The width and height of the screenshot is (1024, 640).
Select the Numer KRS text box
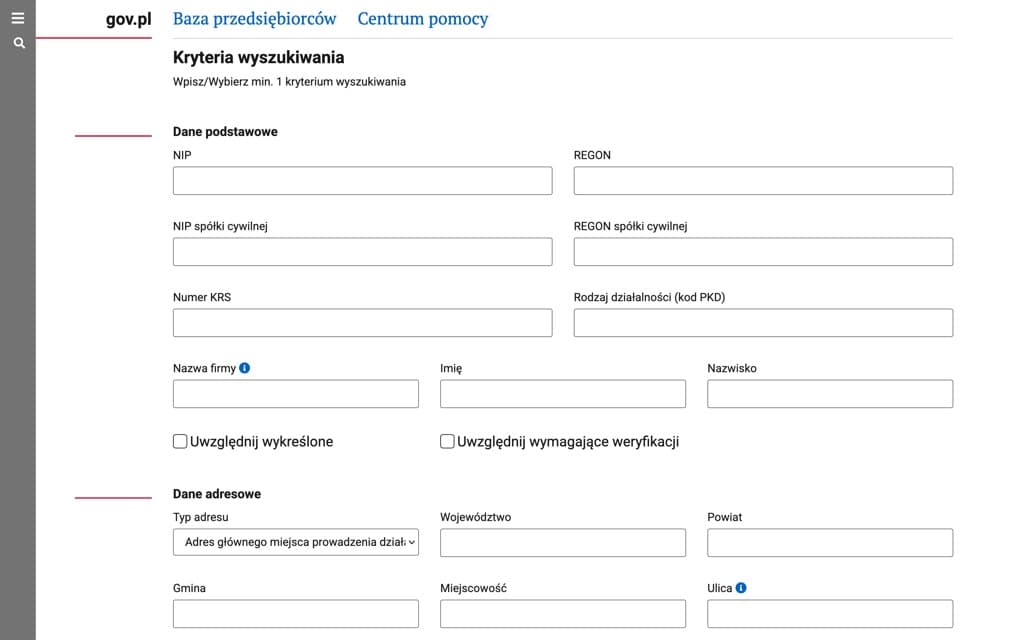point(362,322)
